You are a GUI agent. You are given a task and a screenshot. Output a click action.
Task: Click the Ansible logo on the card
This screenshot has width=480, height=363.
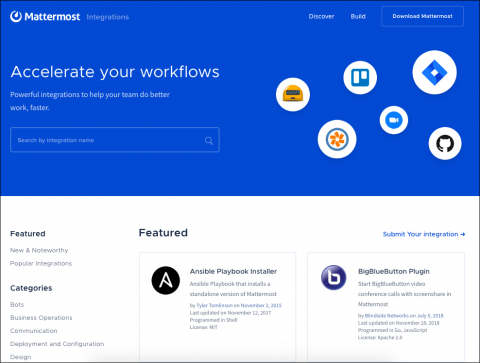[166, 280]
